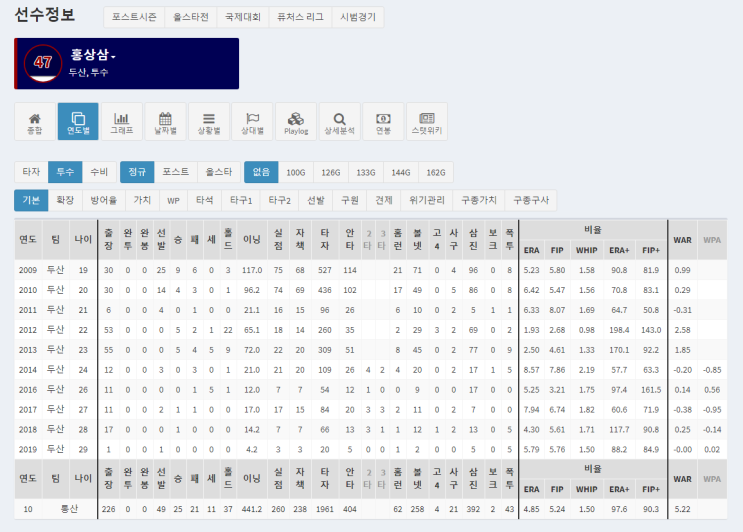This screenshot has height=532, width=743.
Task: Click the 선수정보 page heading
Action: [x=45, y=15]
